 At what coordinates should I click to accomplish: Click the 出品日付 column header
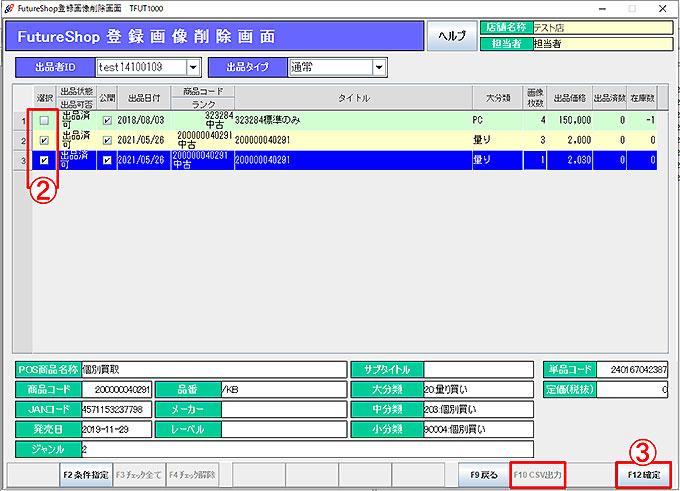pyautogui.click(x=142, y=98)
